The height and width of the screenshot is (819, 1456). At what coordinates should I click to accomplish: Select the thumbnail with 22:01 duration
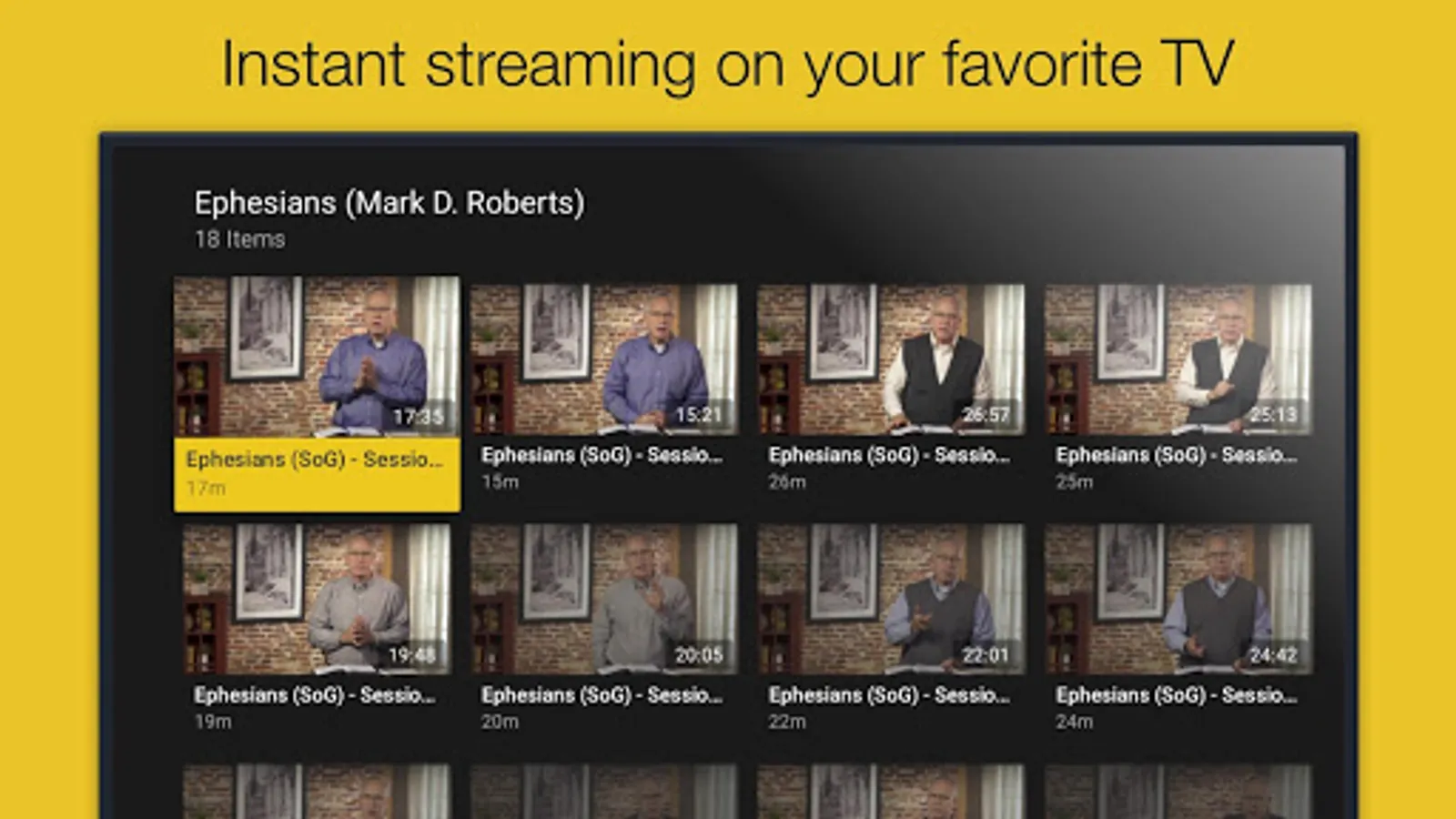(x=891, y=599)
